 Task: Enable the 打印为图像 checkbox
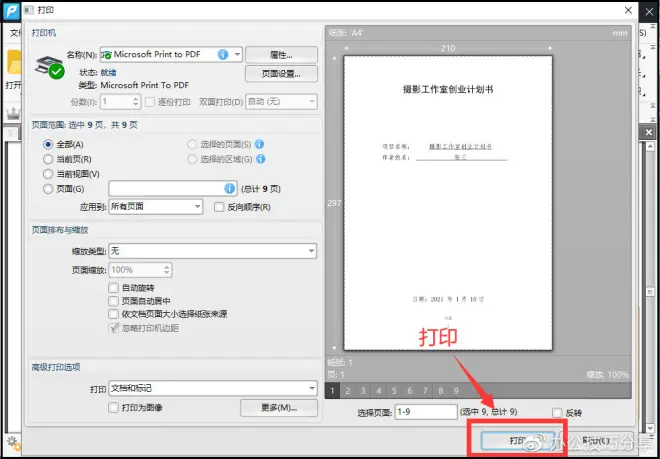pyautogui.click(x=113, y=408)
